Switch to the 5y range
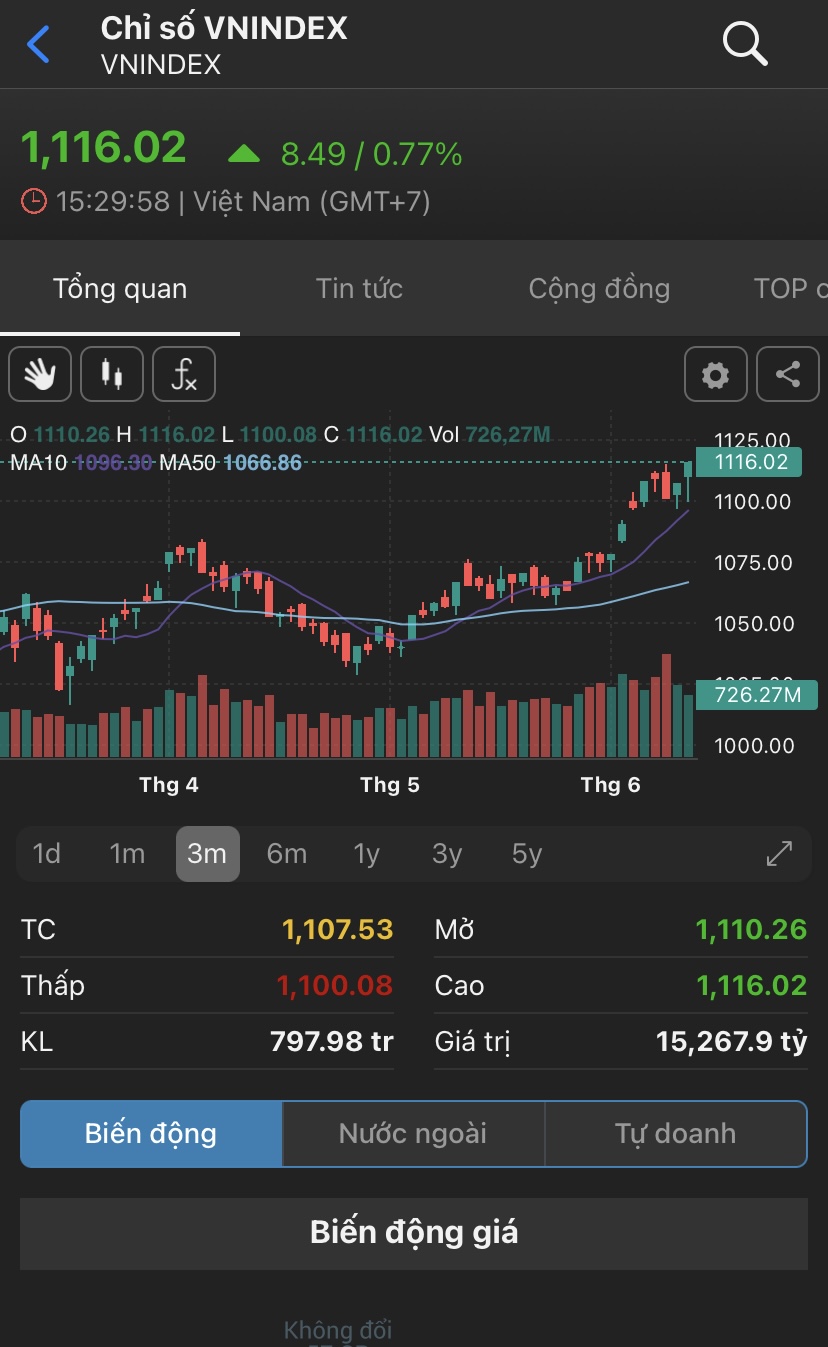The height and width of the screenshot is (1347, 828). (527, 854)
